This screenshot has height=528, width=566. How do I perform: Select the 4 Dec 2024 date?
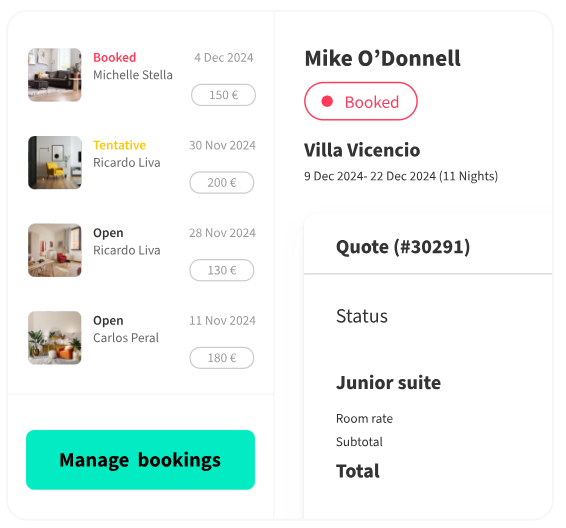click(x=224, y=58)
